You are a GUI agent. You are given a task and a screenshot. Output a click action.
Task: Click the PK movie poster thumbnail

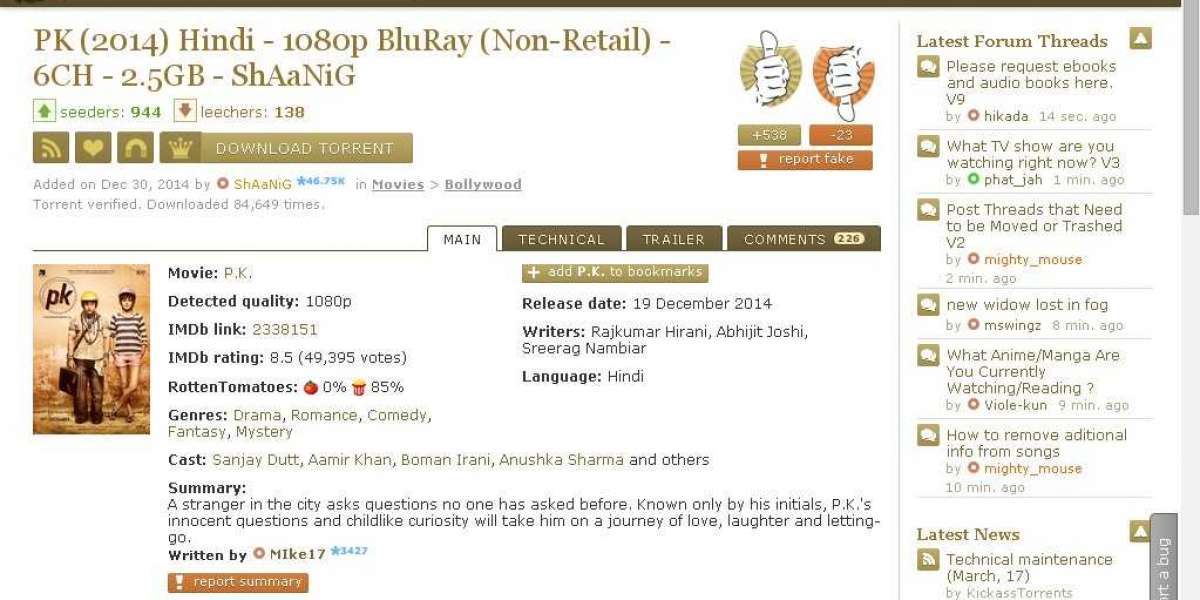tap(91, 349)
